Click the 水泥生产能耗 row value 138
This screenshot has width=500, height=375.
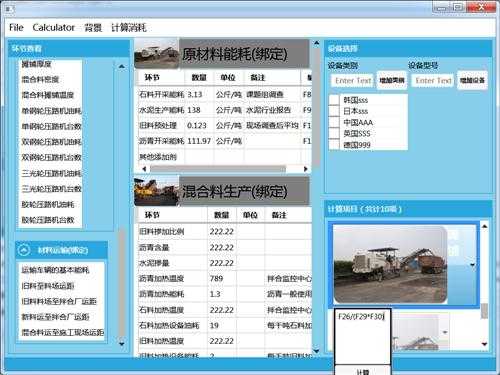(x=194, y=110)
